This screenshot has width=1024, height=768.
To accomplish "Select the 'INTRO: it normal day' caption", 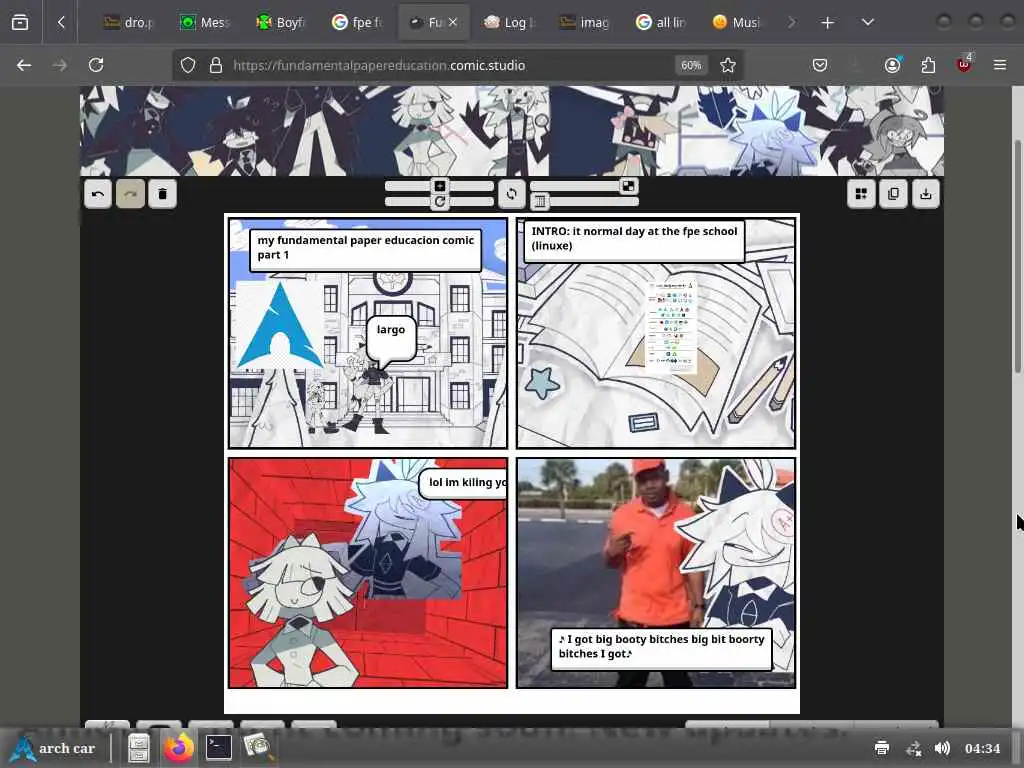I will 634,240.
